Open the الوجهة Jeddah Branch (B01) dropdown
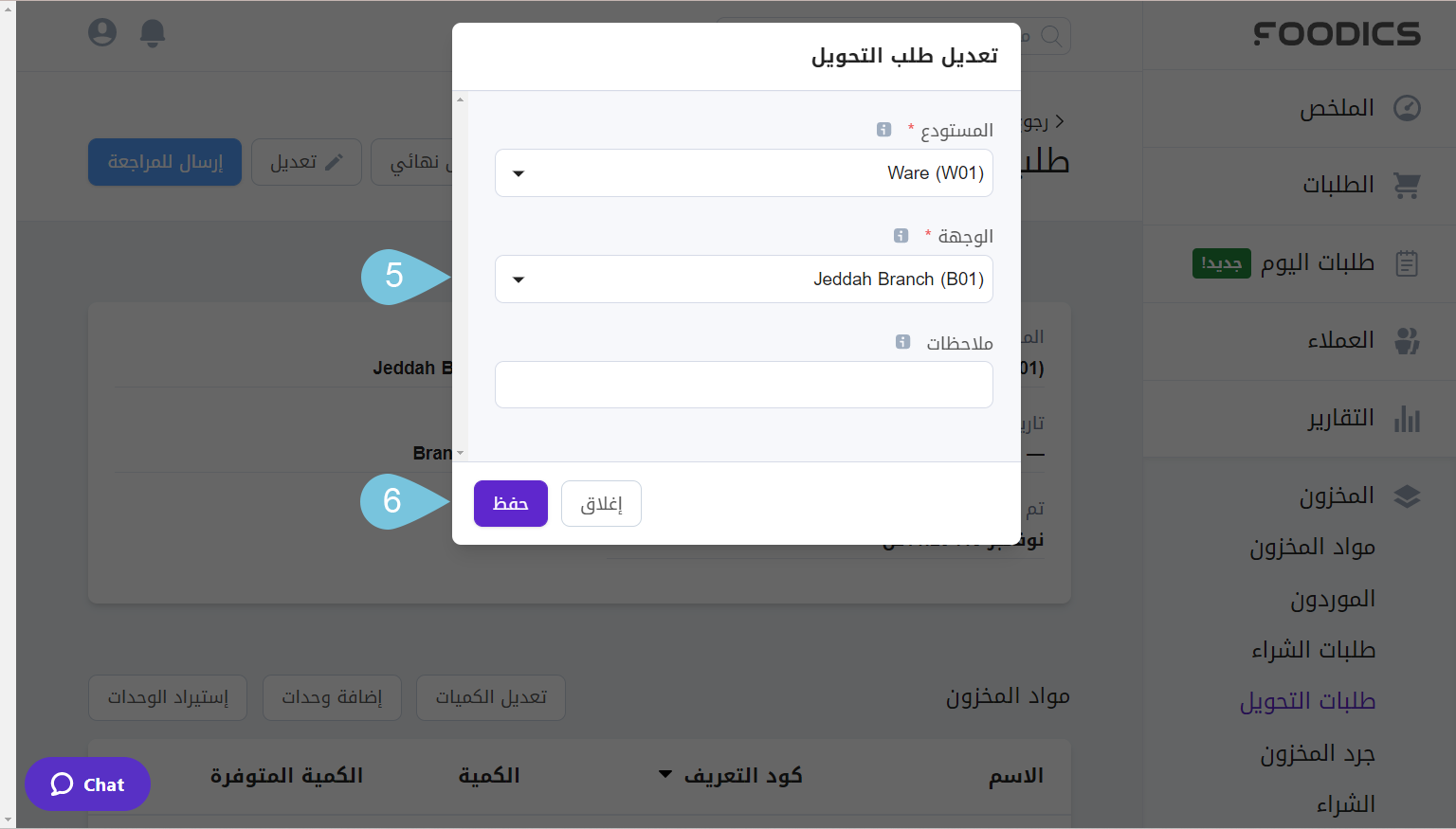 click(x=744, y=279)
